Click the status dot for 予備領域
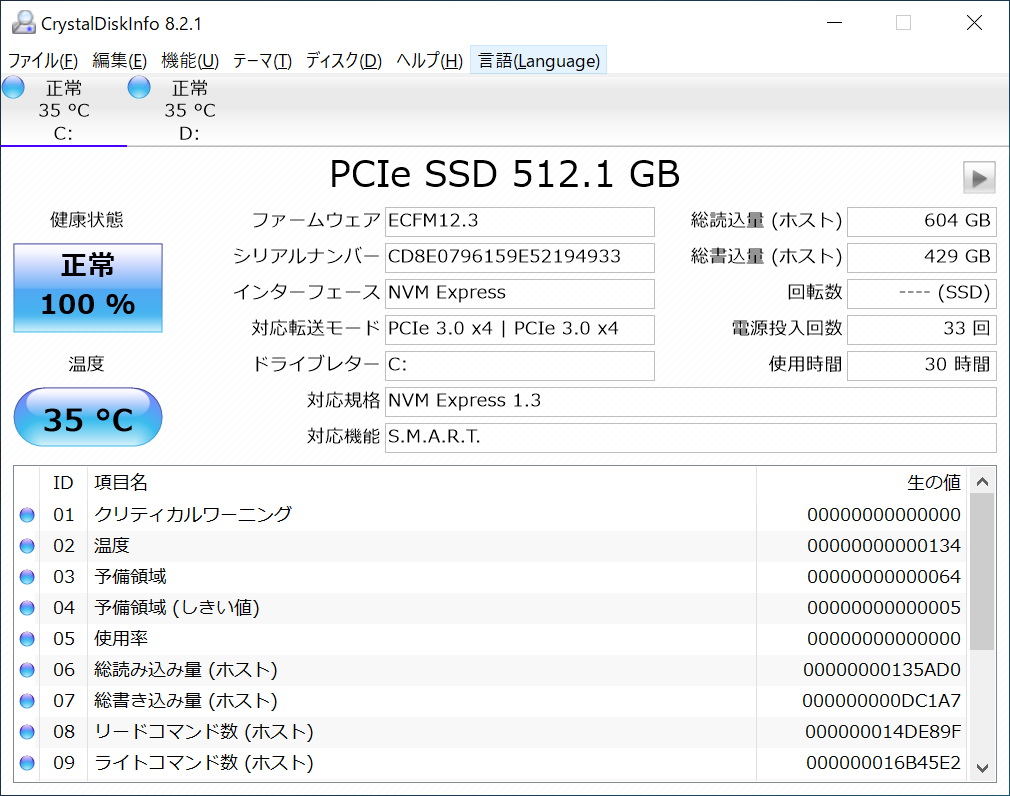Viewport: 1010px width, 796px height. pyautogui.click(x=27, y=576)
